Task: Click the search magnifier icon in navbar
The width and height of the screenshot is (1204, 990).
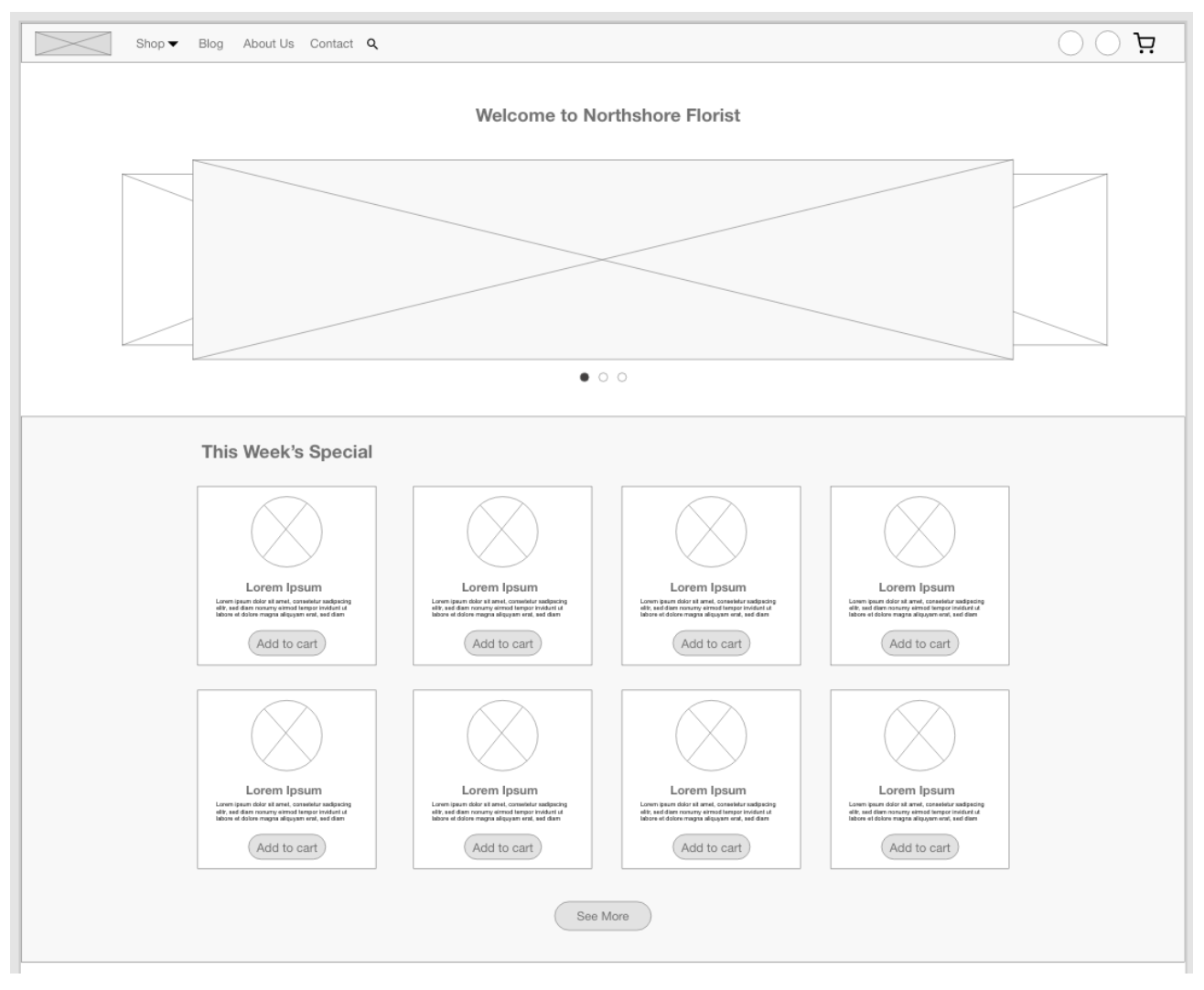Action: point(372,44)
